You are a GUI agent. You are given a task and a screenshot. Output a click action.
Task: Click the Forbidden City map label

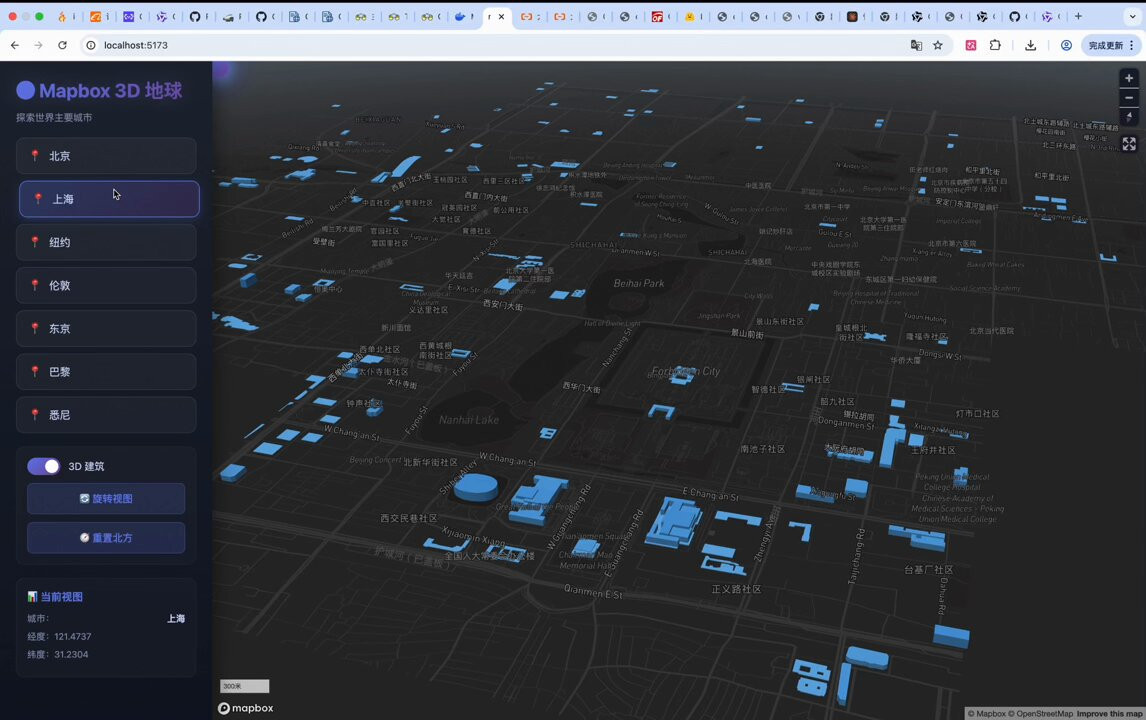686,371
